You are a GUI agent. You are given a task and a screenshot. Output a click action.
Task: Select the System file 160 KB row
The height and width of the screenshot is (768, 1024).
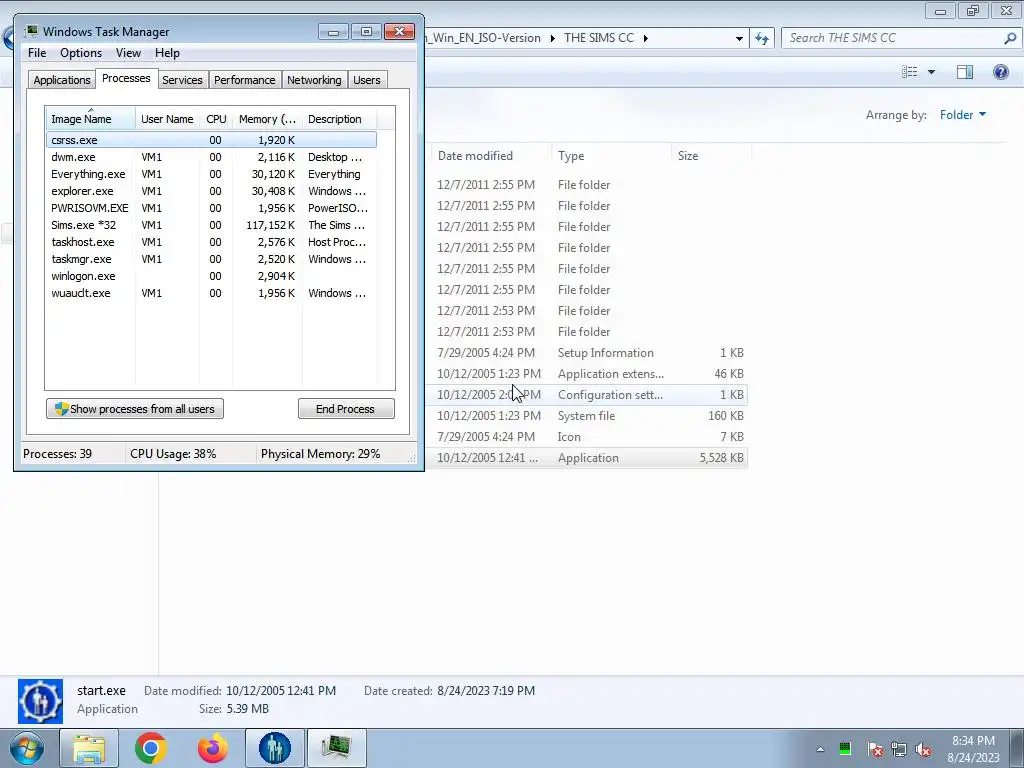pos(586,416)
